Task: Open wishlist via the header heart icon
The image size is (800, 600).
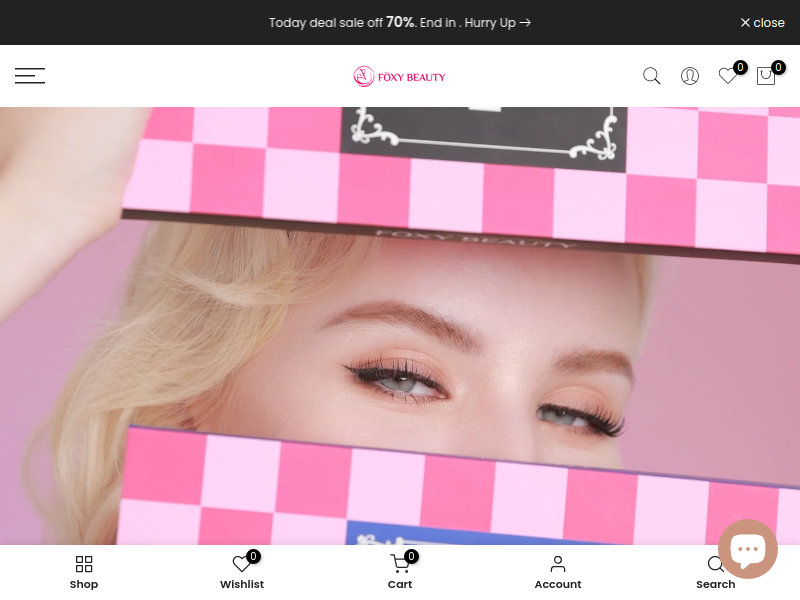Action: (728, 77)
